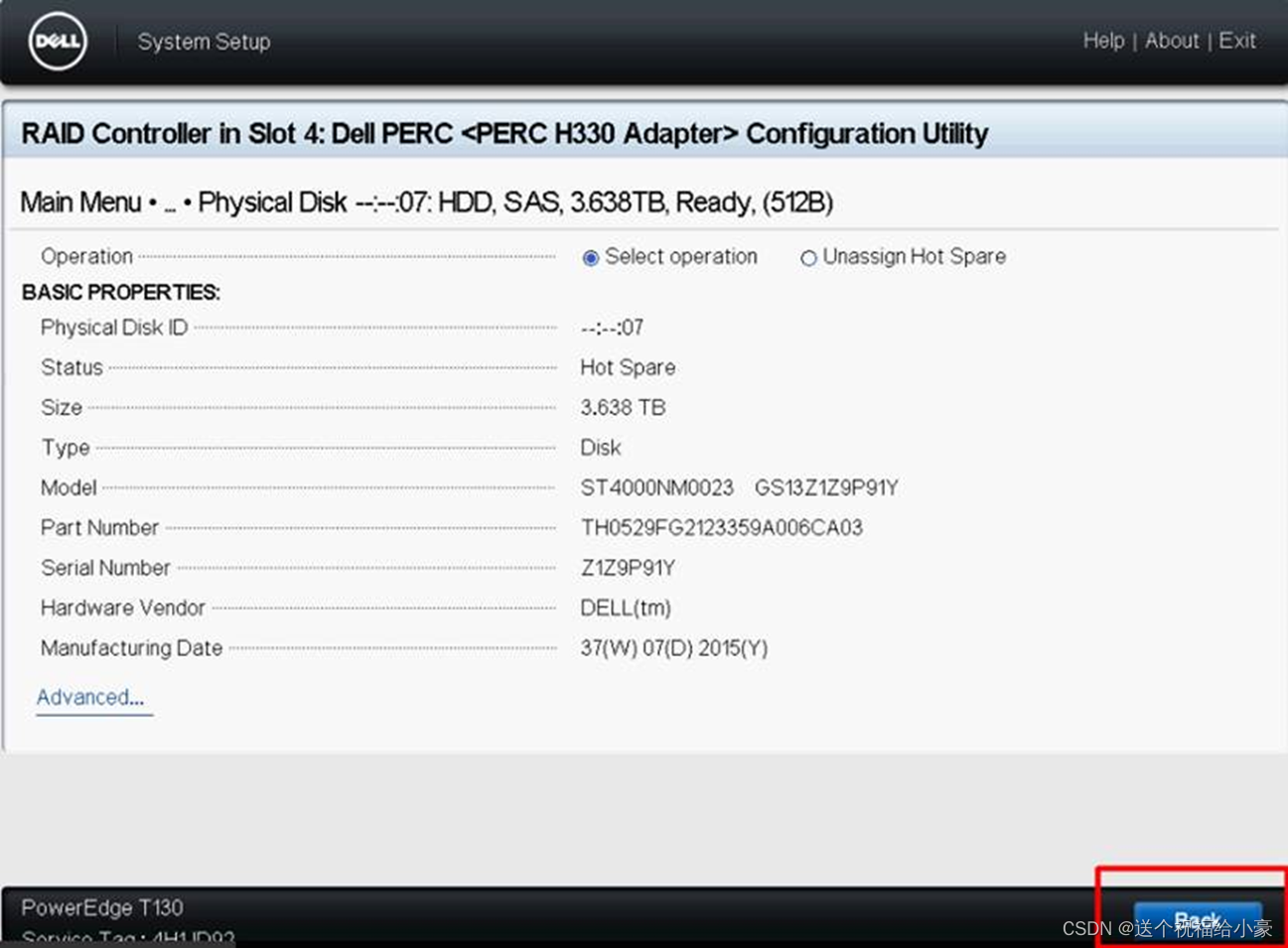Viewport: 1288px width, 948px height.
Task: Click the 'Z1Z9P91Y' serial number value
Action: pyautogui.click(x=628, y=568)
